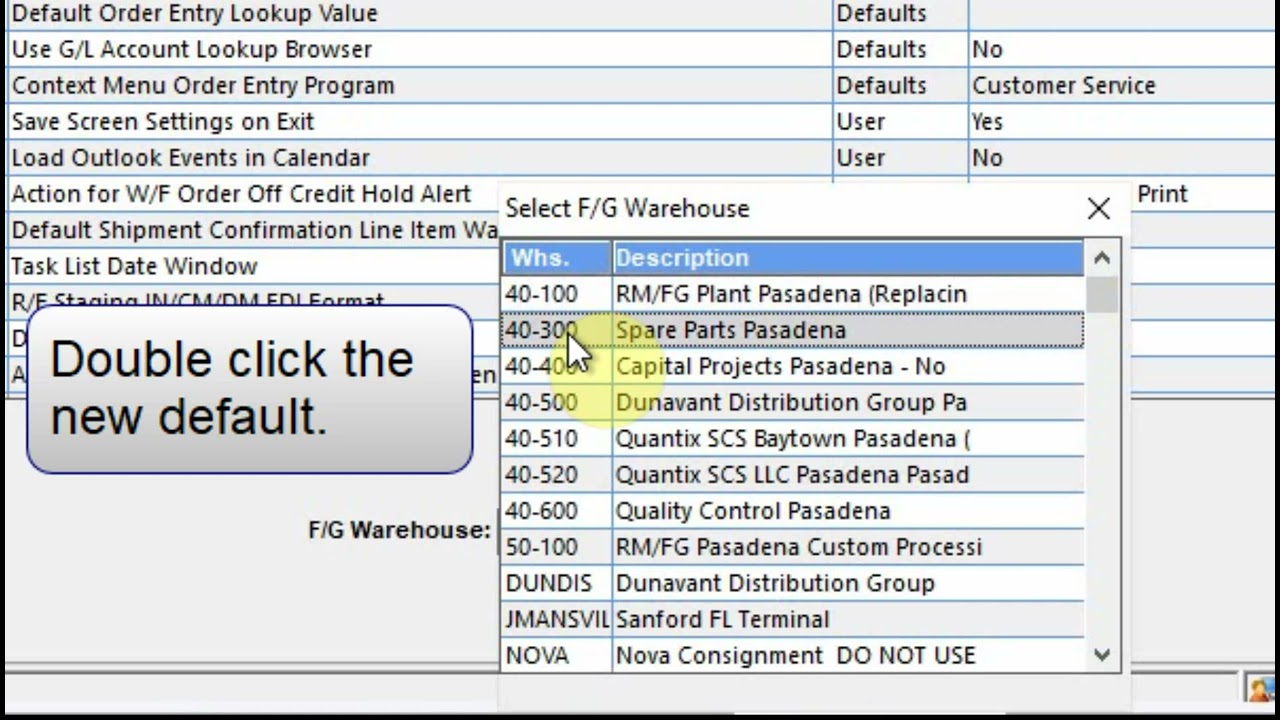Image resolution: width=1280 pixels, height=720 pixels.
Task: Click No value for Load Outlook Events
Action: [x=1124, y=158]
